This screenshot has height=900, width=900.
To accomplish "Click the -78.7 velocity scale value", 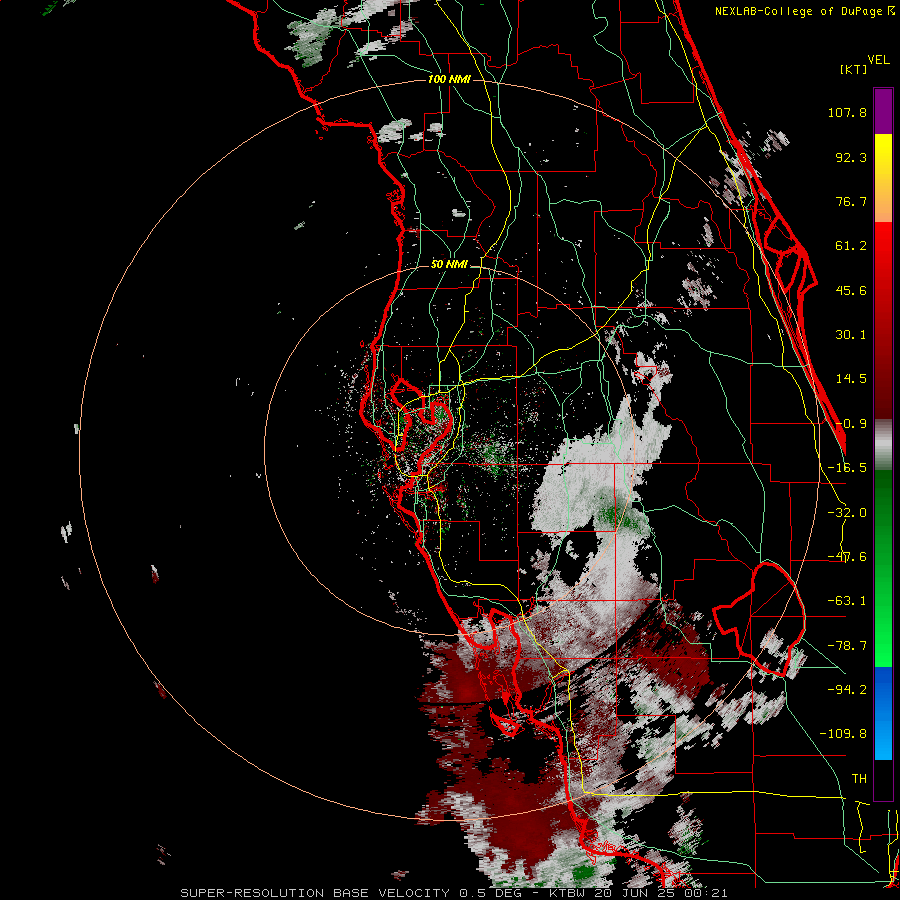I will point(847,646).
